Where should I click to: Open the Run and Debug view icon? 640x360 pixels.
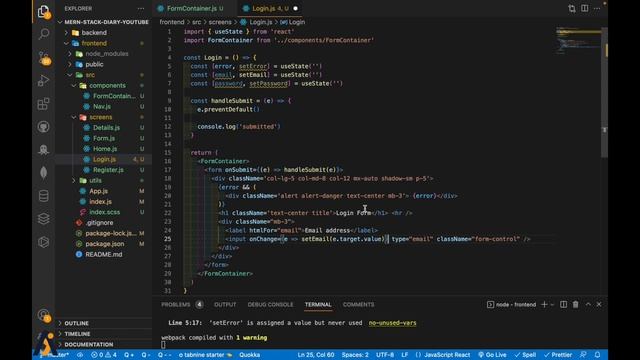(43, 80)
